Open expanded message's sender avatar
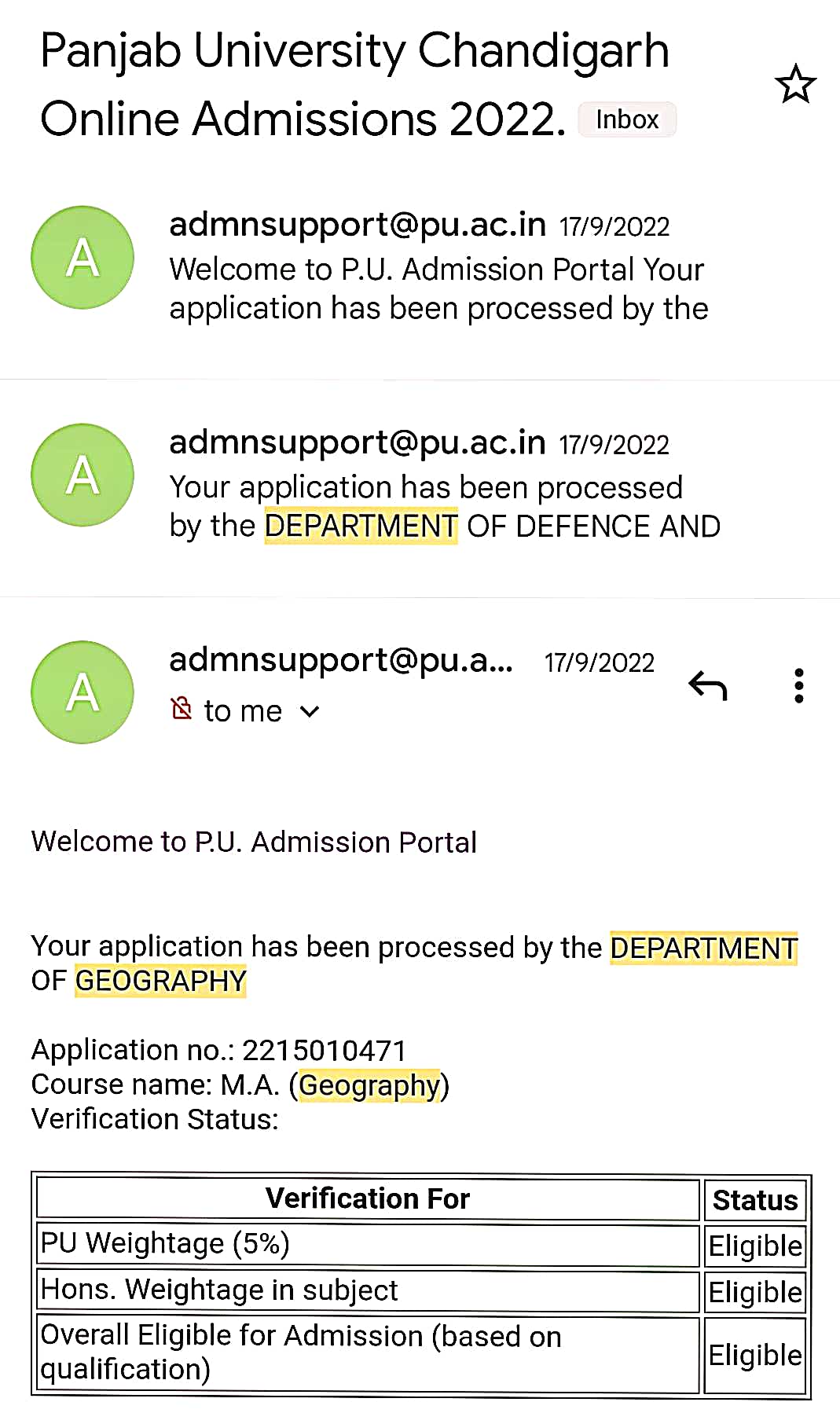 coord(83,692)
